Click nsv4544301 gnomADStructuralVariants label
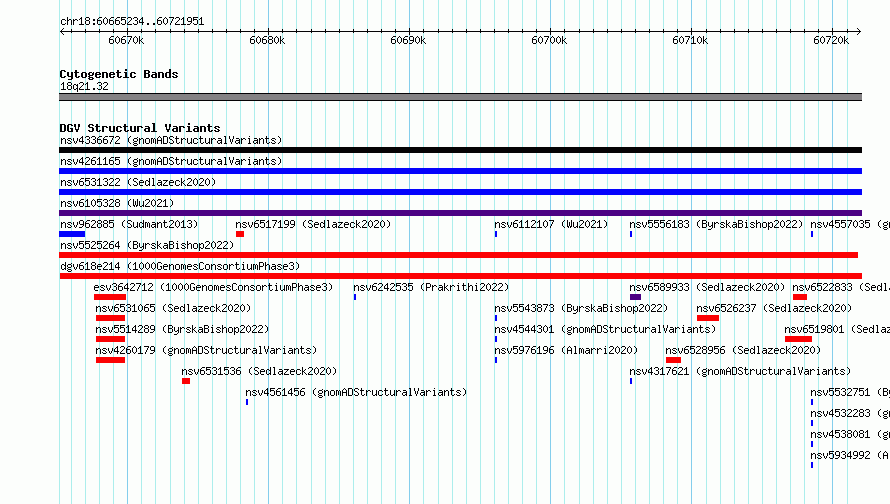This screenshot has width=890, height=504. click(605, 329)
